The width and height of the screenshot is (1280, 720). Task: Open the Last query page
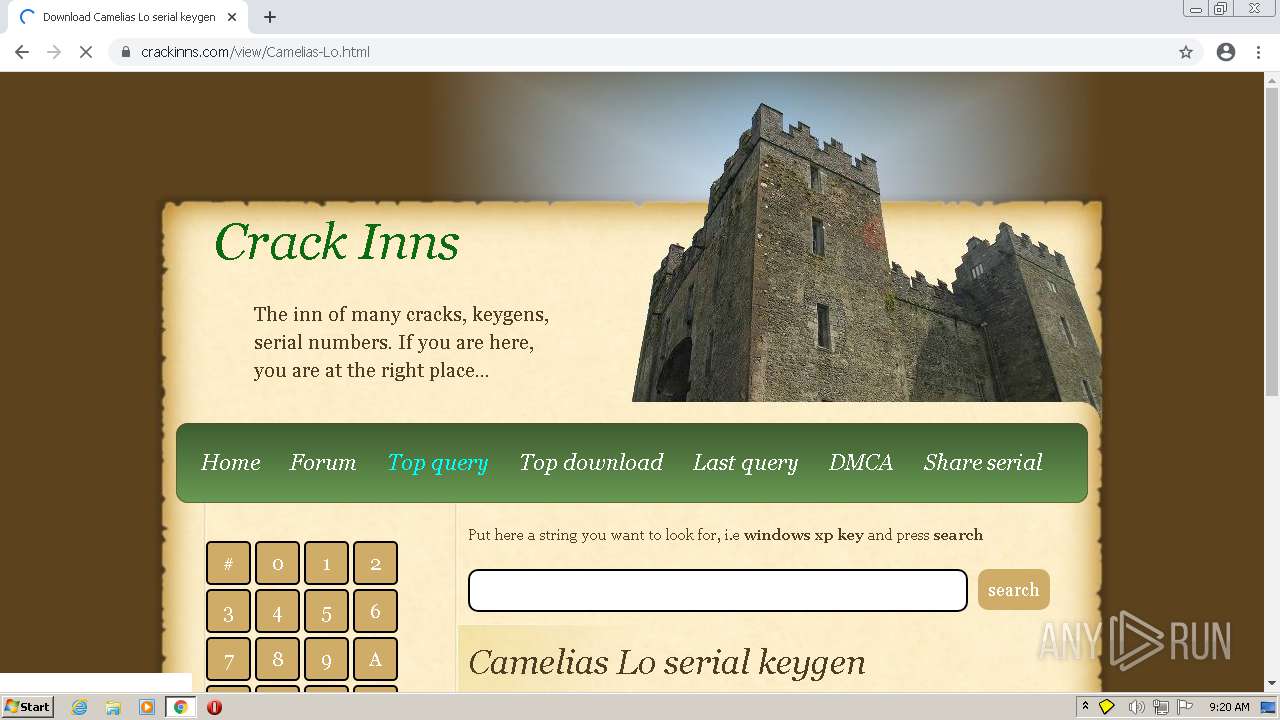745,462
